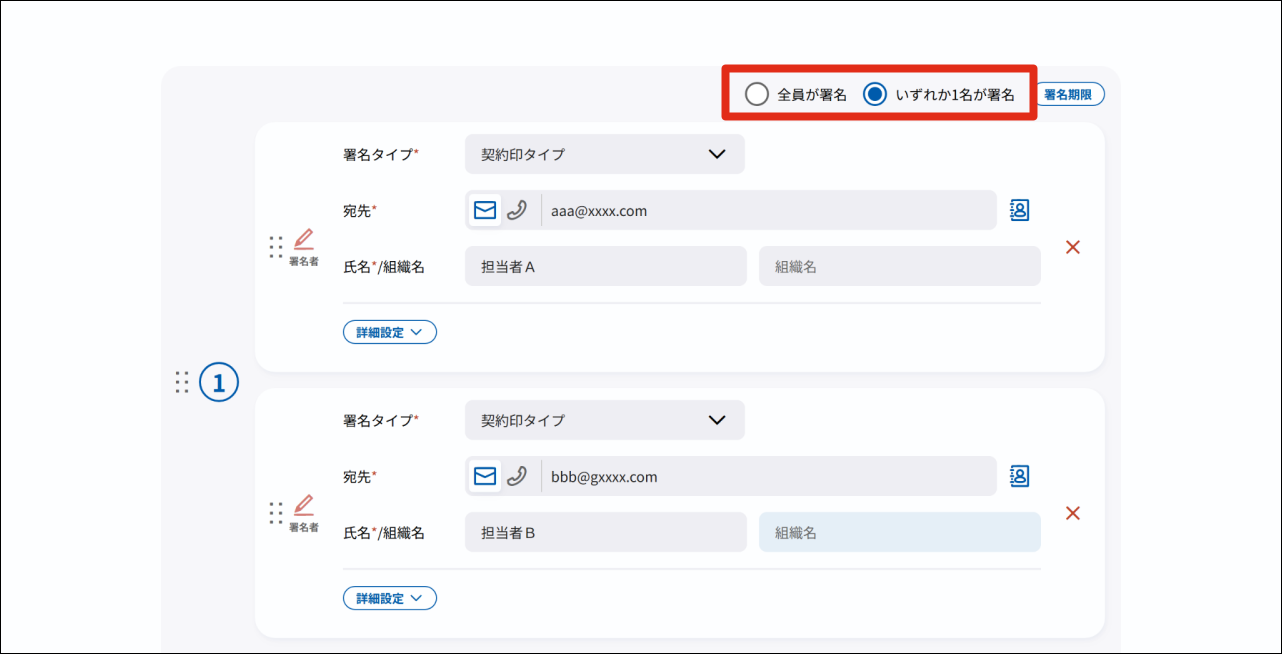Screen dimensions: 1282x654
Task: Open the first signer's 署名タイプ dropdown
Action: (x=604, y=154)
